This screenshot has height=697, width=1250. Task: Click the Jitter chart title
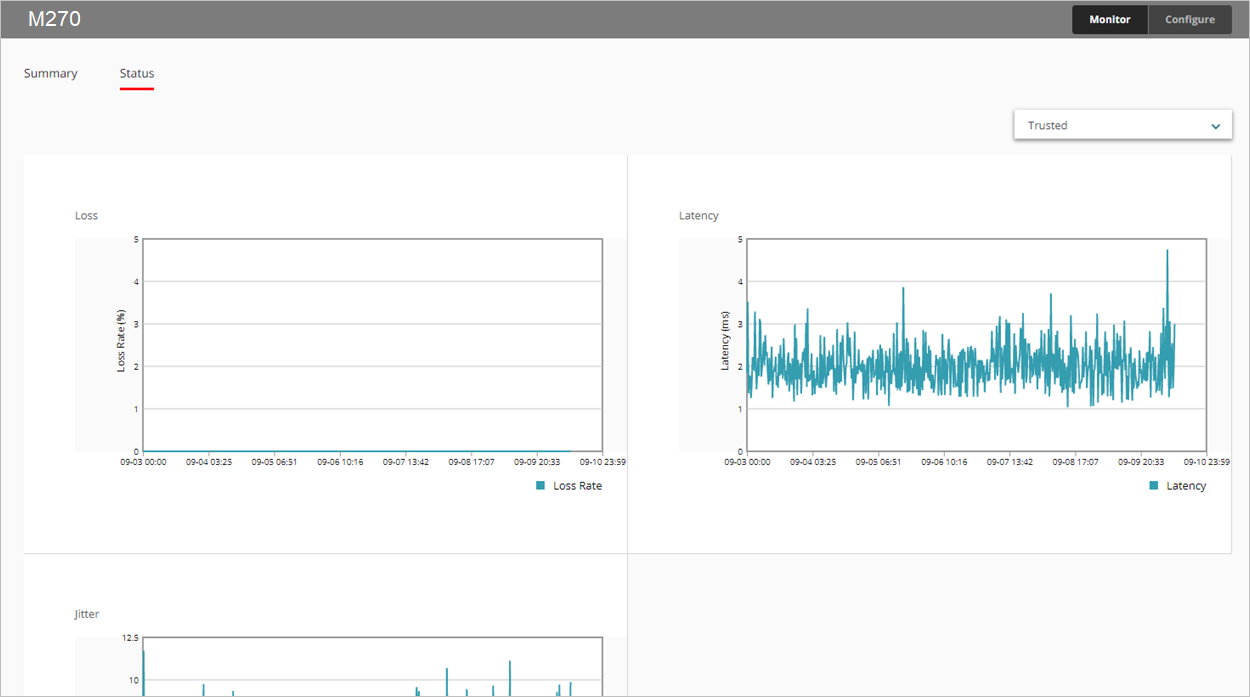point(87,614)
